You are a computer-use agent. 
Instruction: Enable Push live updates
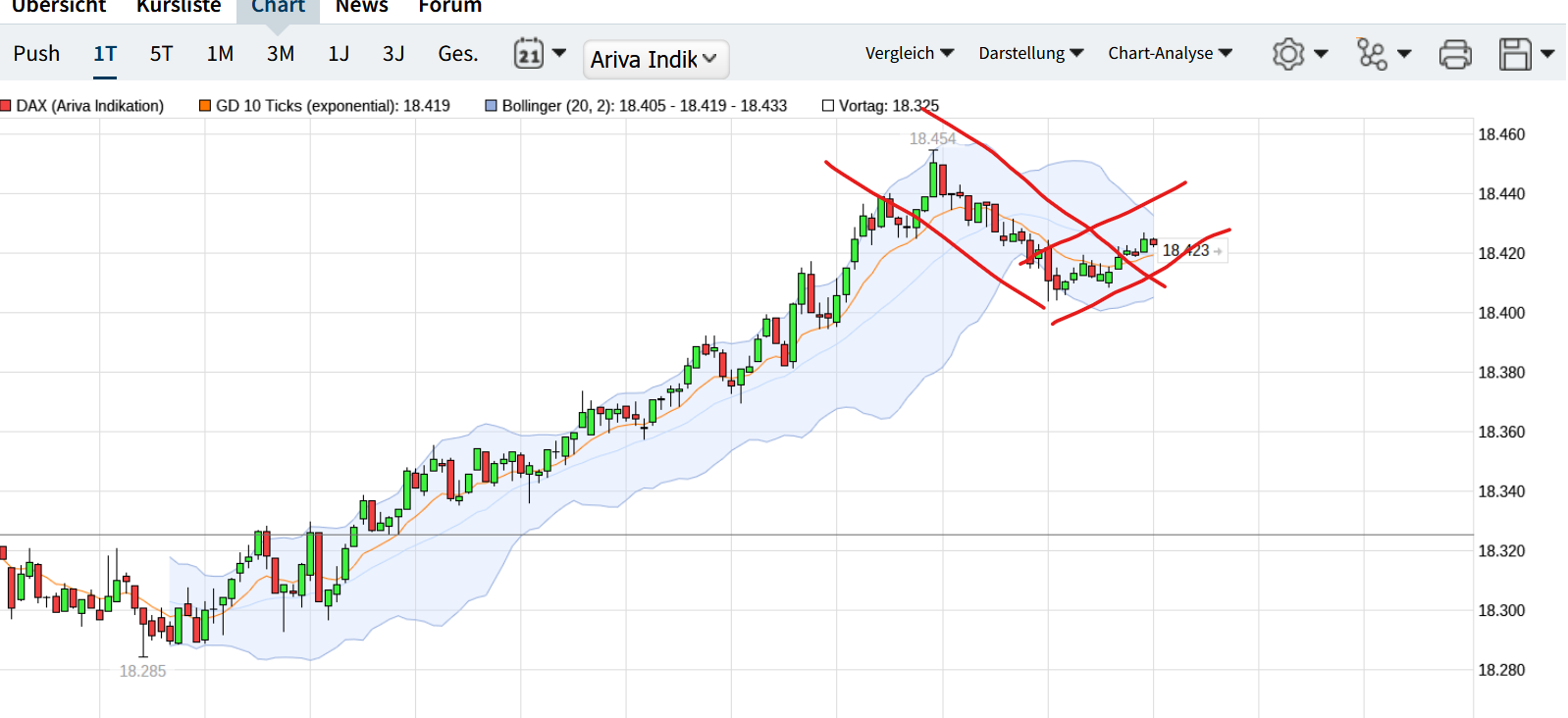(36, 54)
